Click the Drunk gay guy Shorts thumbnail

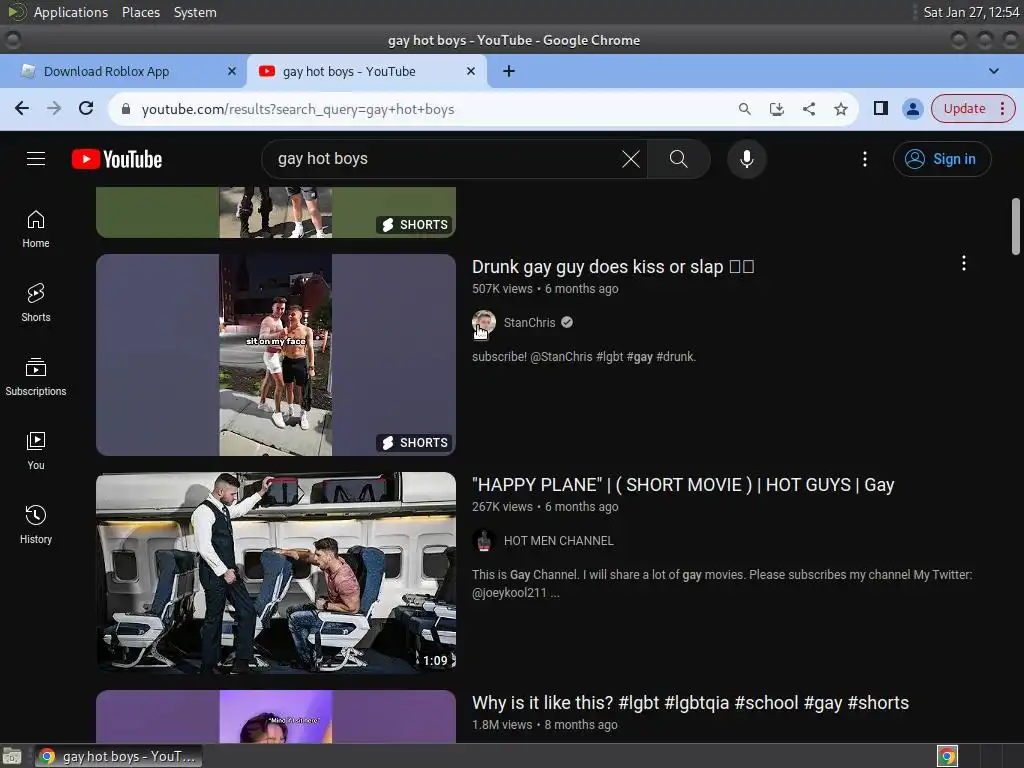tap(276, 355)
